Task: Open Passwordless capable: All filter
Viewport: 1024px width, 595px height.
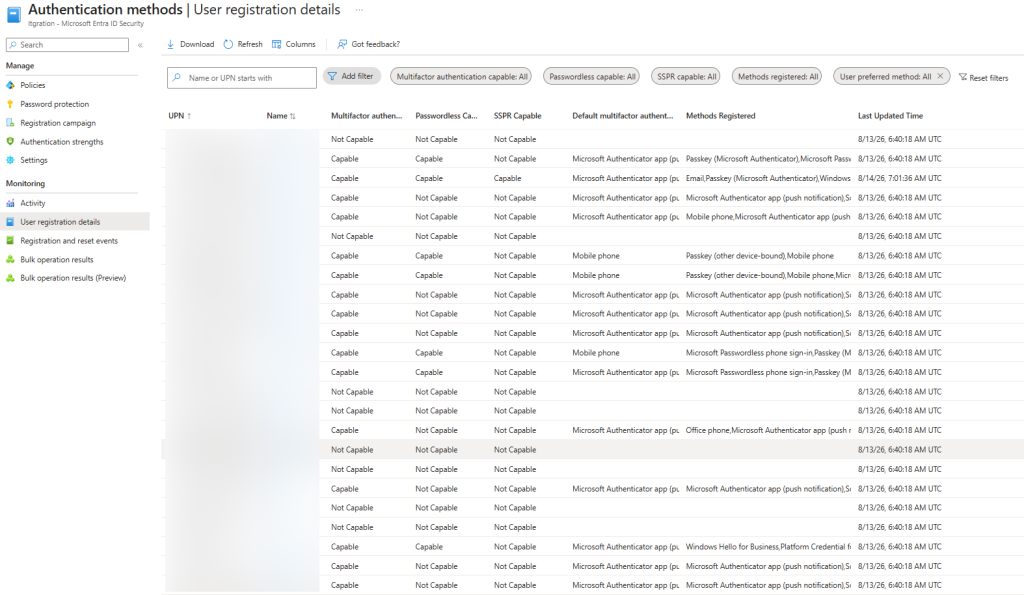Action: pos(592,76)
